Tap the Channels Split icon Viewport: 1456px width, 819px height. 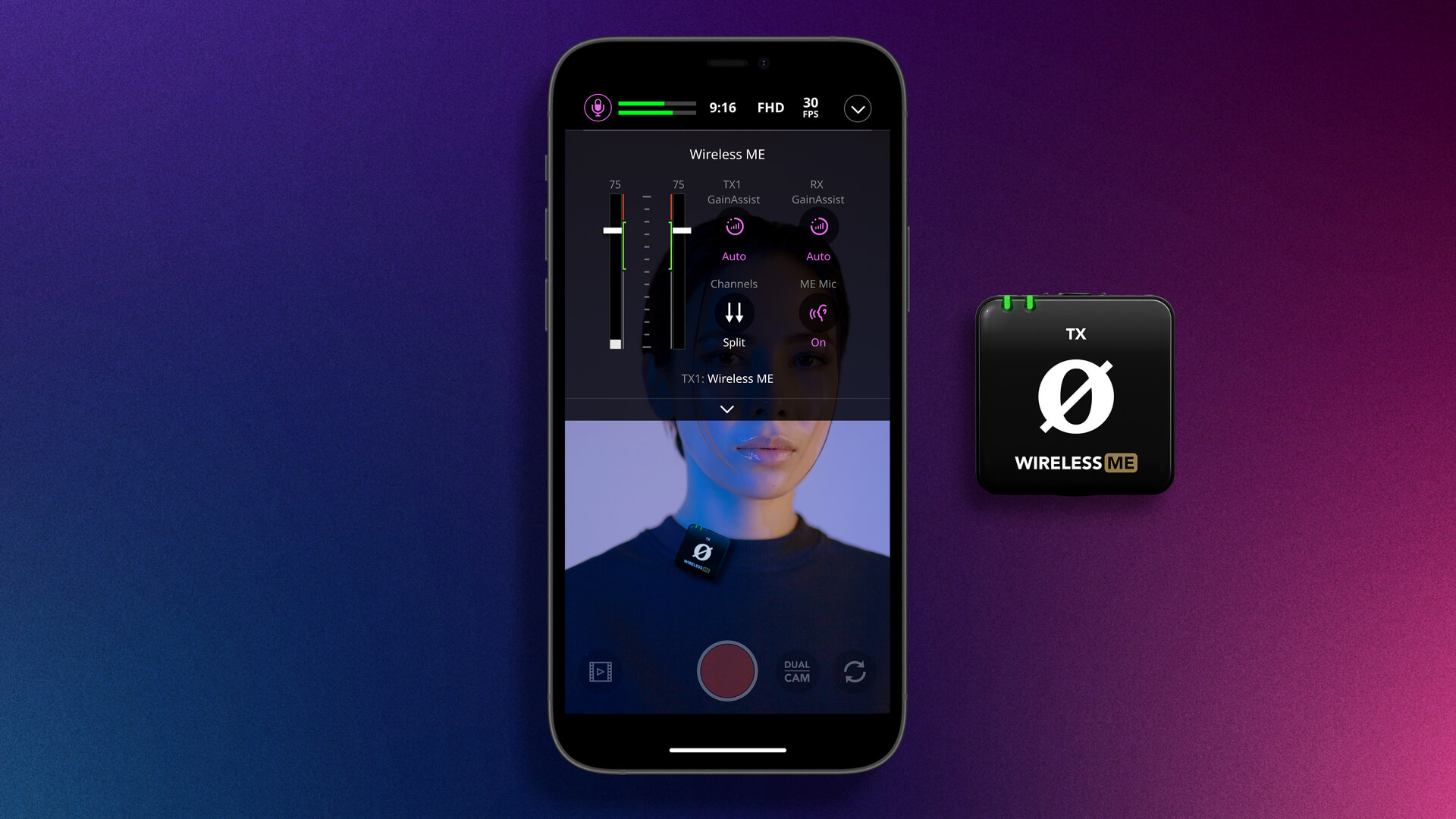pyautogui.click(x=733, y=313)
